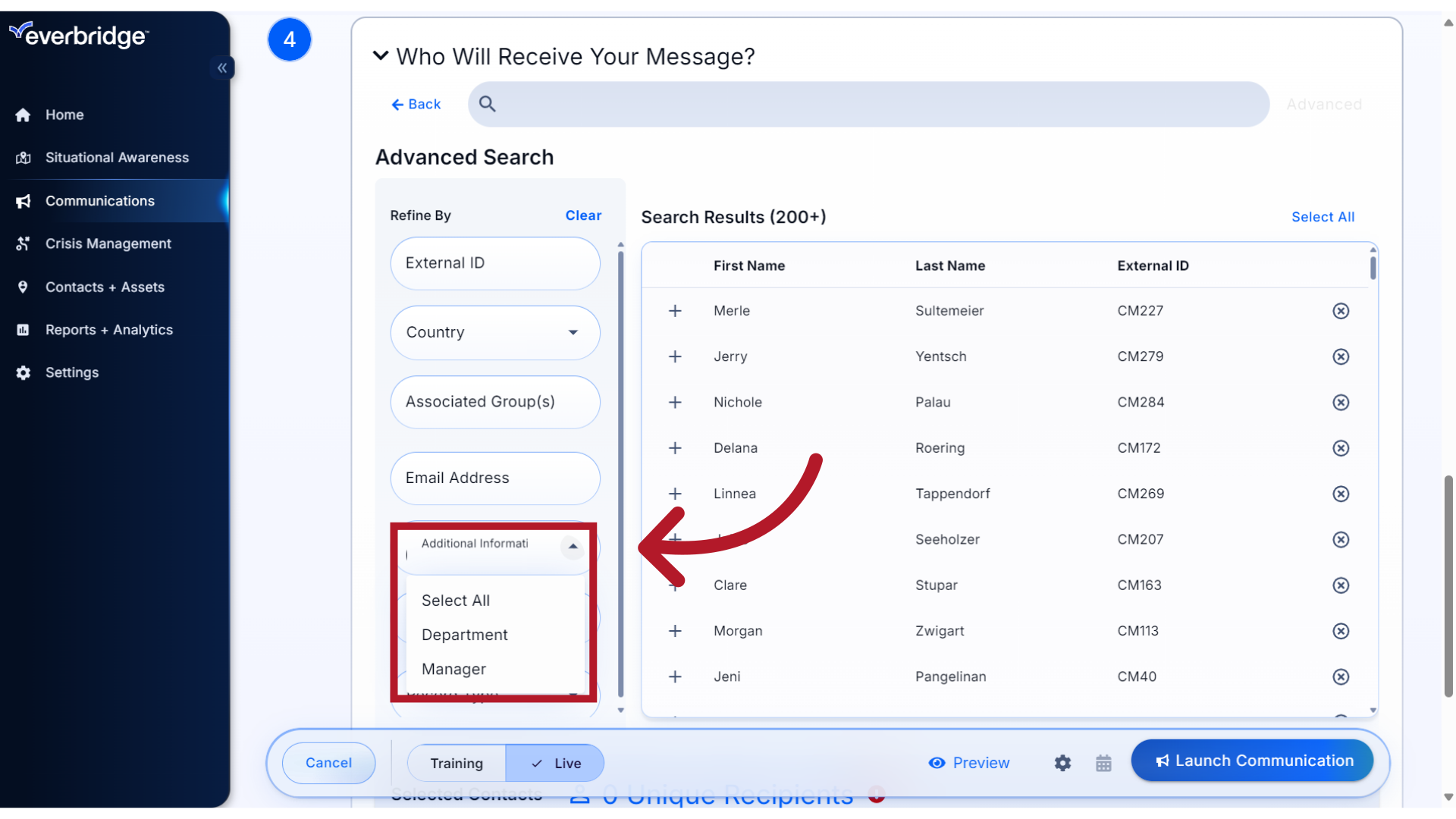The image size is (1456, 819).
Task: Toggle the Live mode switch
Action: point(555,762)
